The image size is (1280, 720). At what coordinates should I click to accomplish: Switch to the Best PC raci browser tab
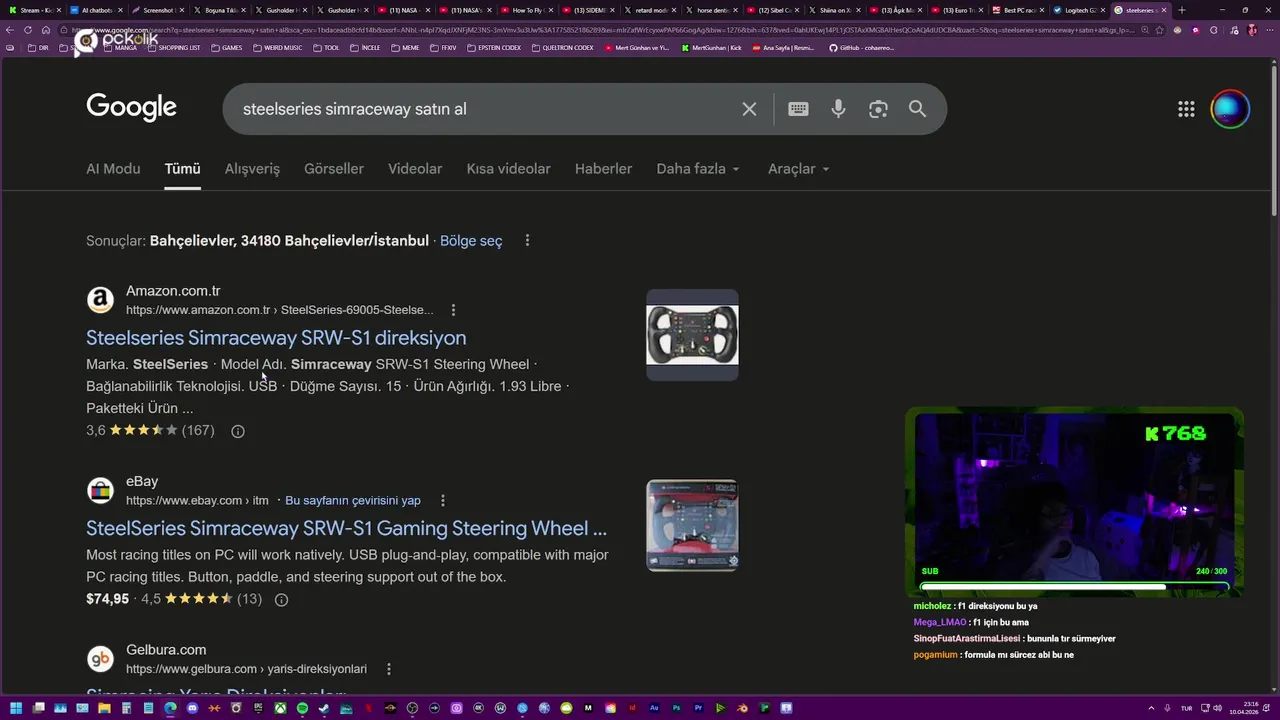click(x=1017, y=10)
